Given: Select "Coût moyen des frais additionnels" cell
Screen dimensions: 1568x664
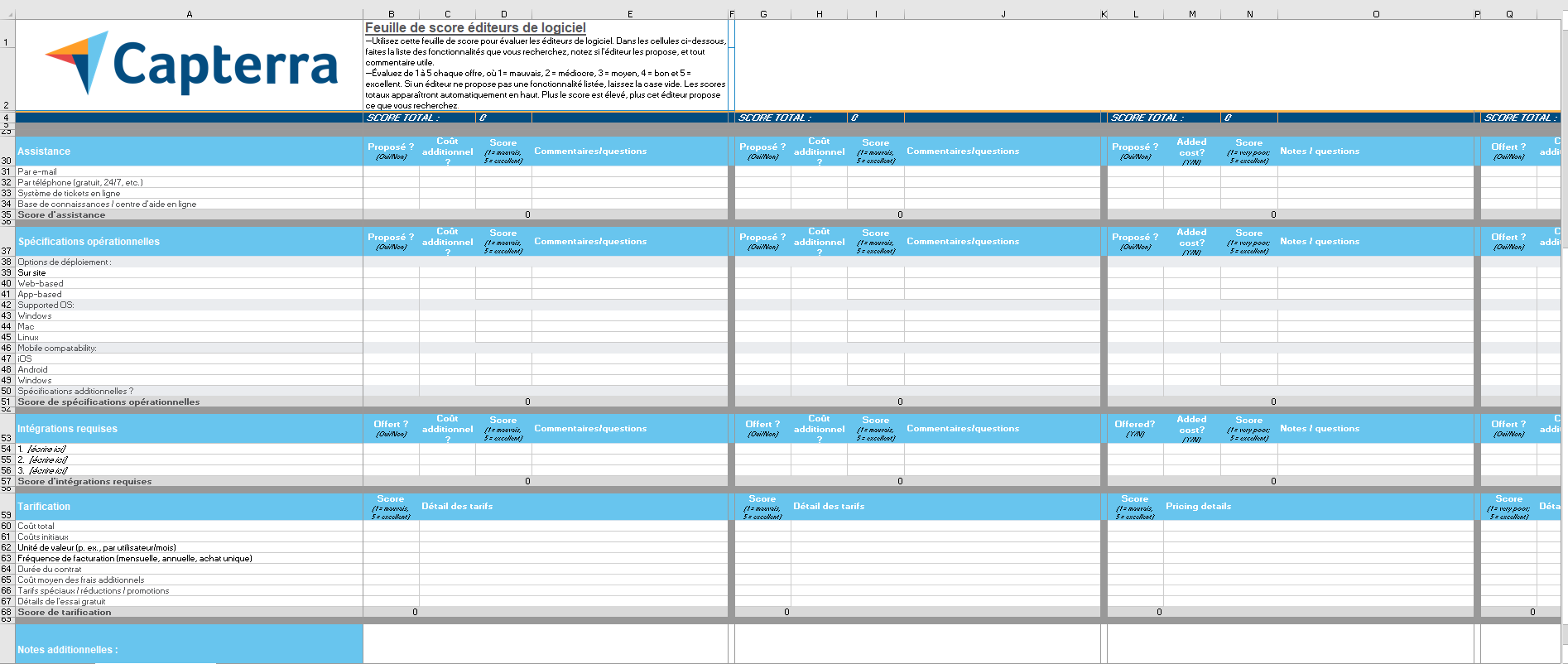Looking at the screenshot, I should [x=189, y=580].
